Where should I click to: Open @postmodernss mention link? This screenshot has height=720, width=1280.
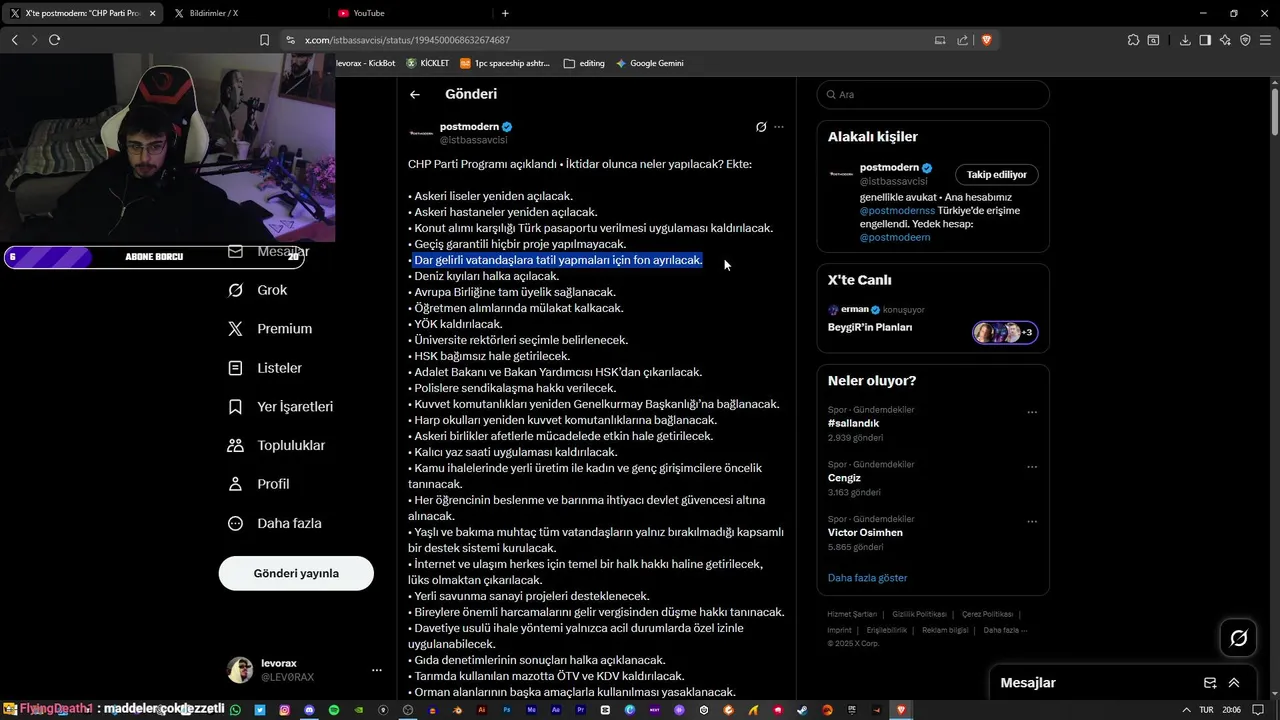coord(897,211)
